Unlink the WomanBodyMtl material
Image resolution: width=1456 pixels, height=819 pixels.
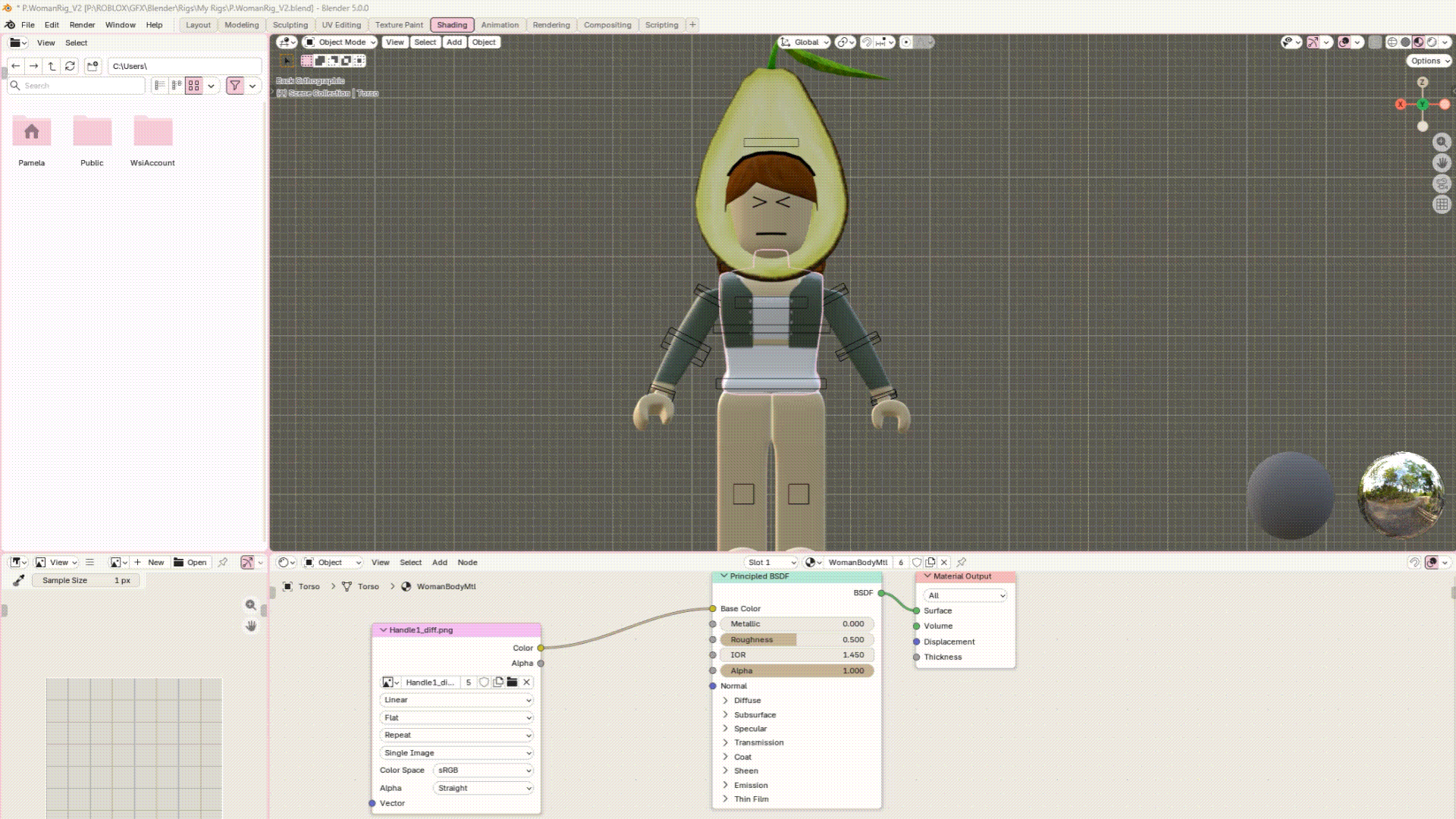click(x=944, y=563)
